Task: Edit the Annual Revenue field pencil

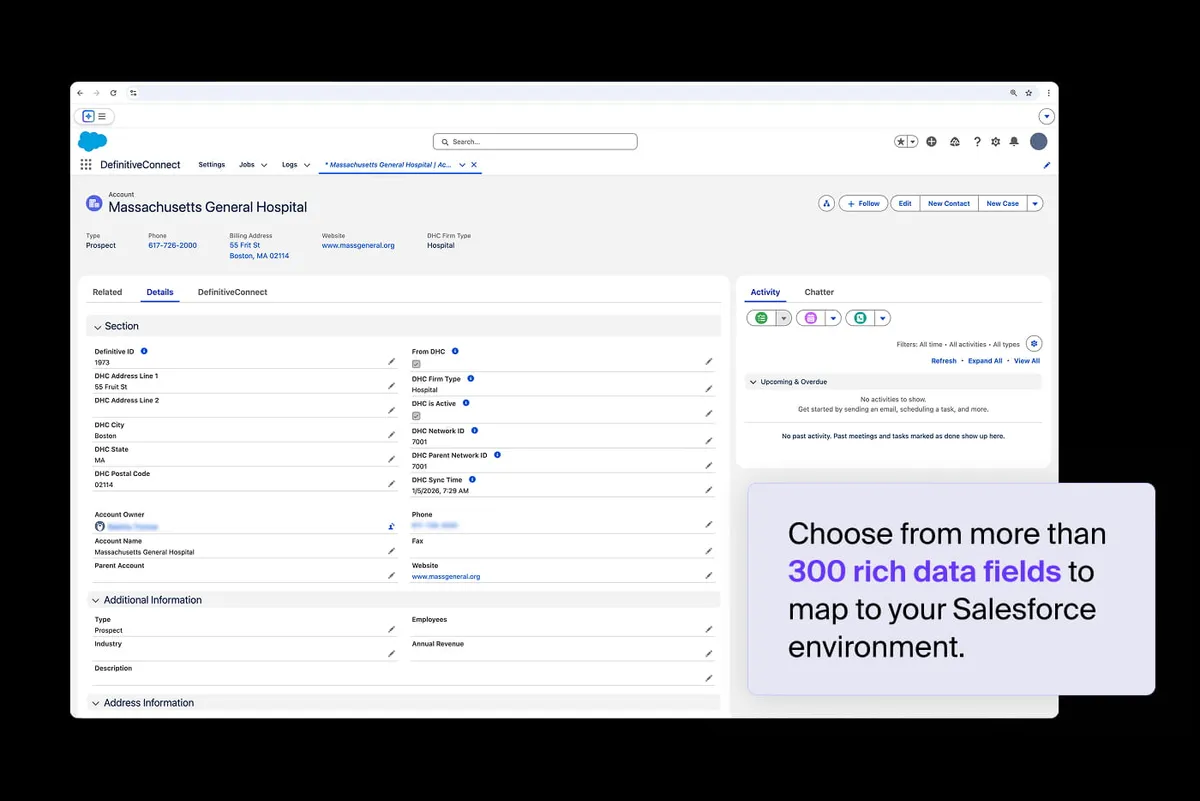Action: (708, 654)
